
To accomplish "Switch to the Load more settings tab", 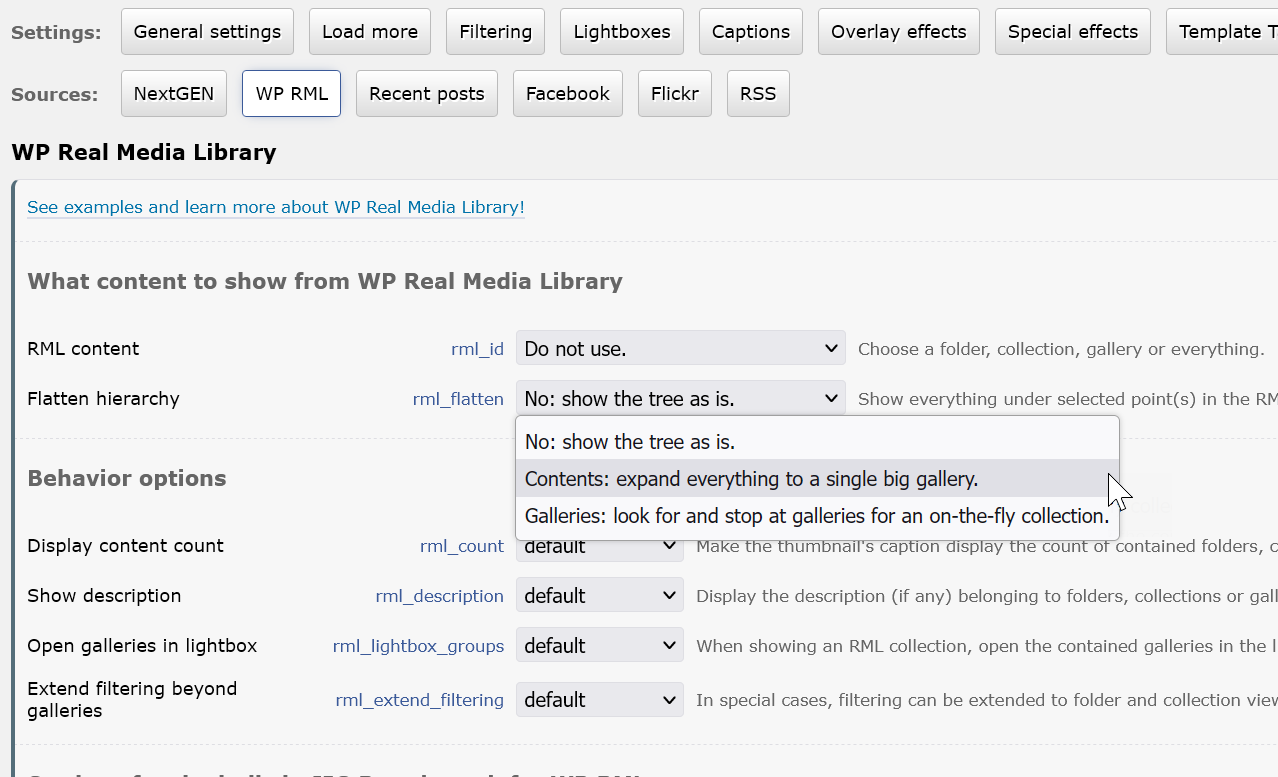I will 369,32.
